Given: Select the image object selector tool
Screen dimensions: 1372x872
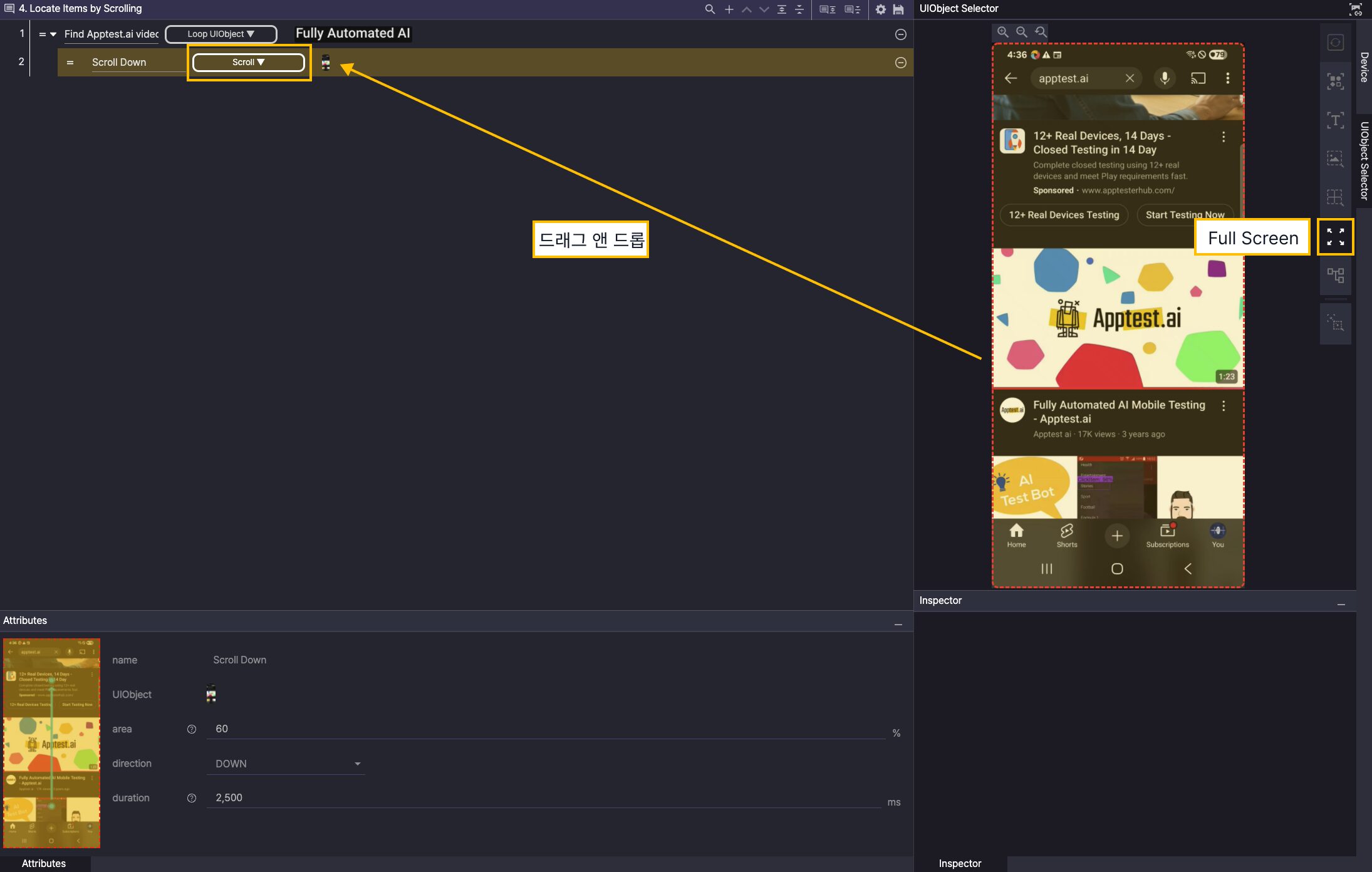Looking at the screenshot, I should (1335, 158).
